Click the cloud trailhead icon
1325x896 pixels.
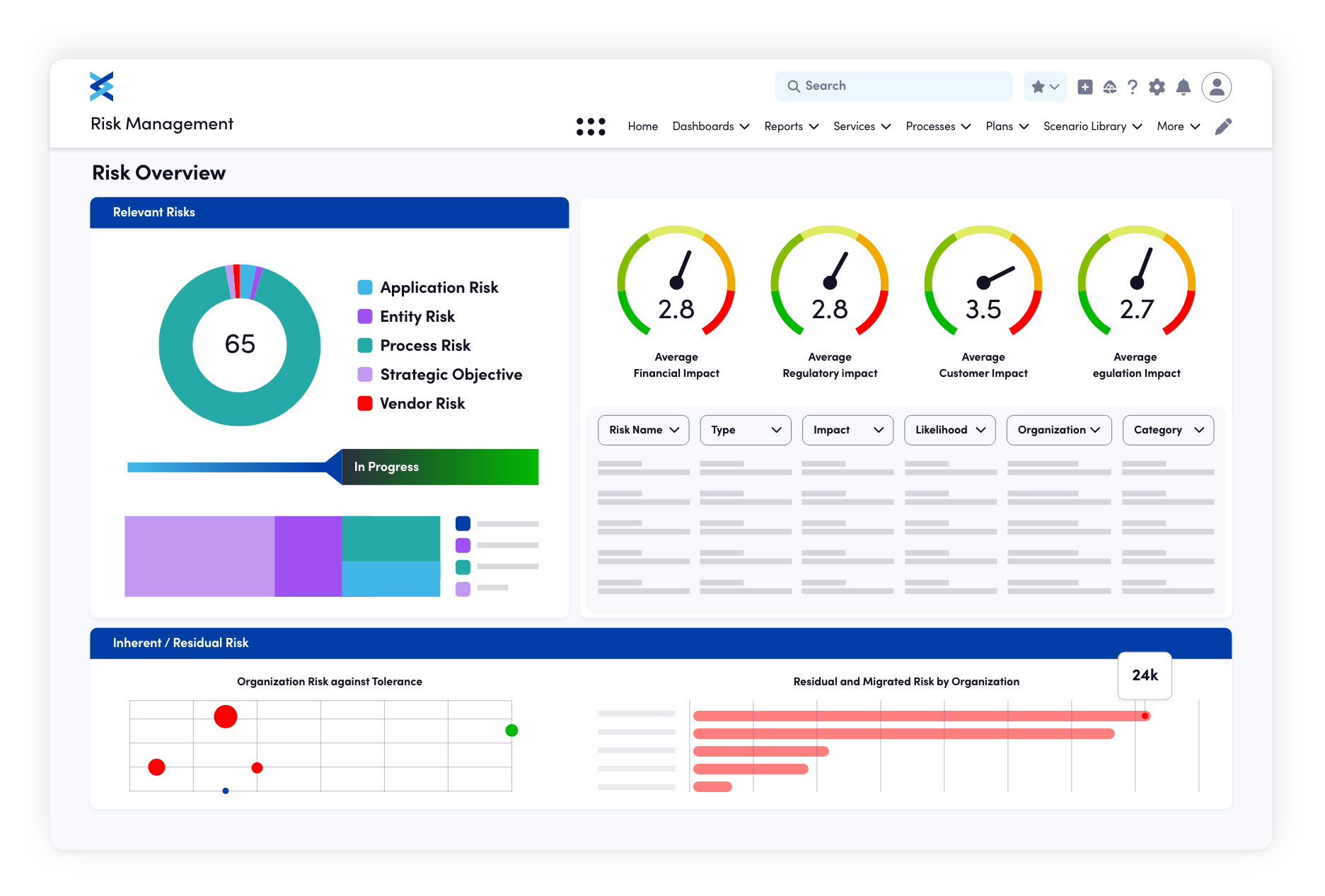tap(1109, 87)
